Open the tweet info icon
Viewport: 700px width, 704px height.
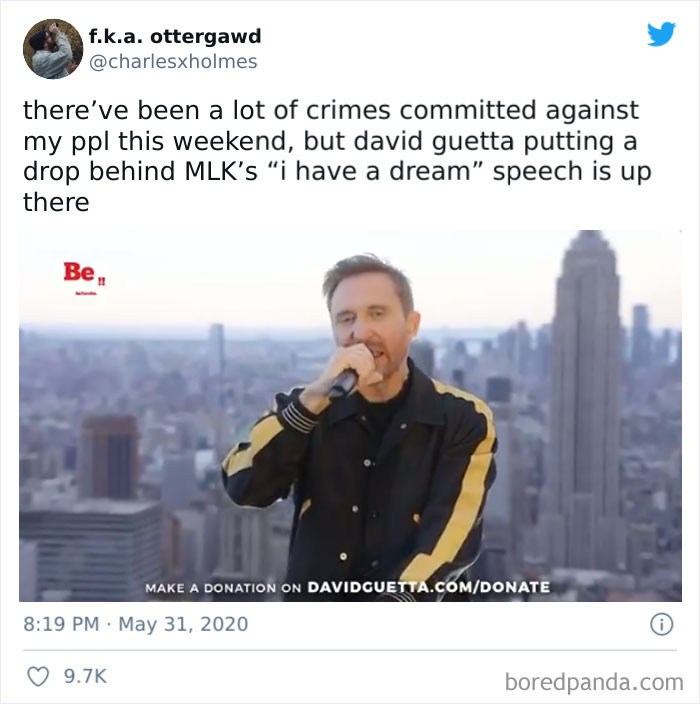point(661,624)
